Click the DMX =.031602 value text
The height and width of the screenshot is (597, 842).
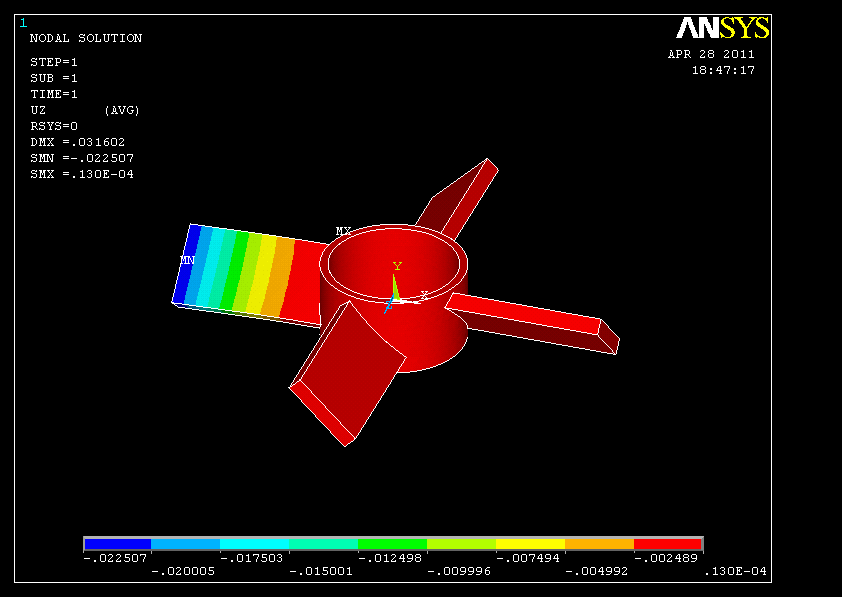tap(78, 142)
